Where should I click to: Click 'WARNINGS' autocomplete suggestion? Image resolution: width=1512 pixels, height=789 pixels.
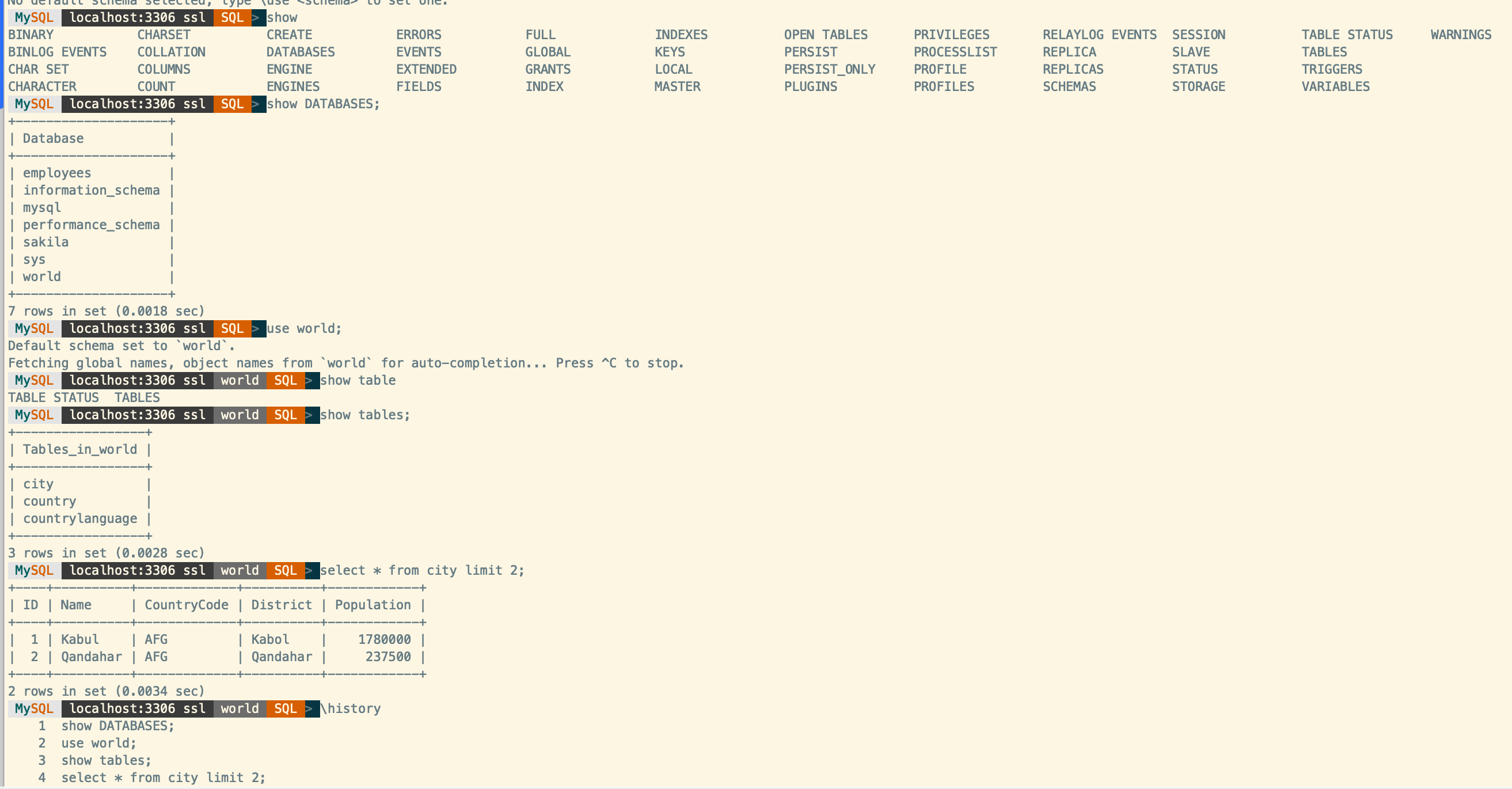click(1460, 35)
